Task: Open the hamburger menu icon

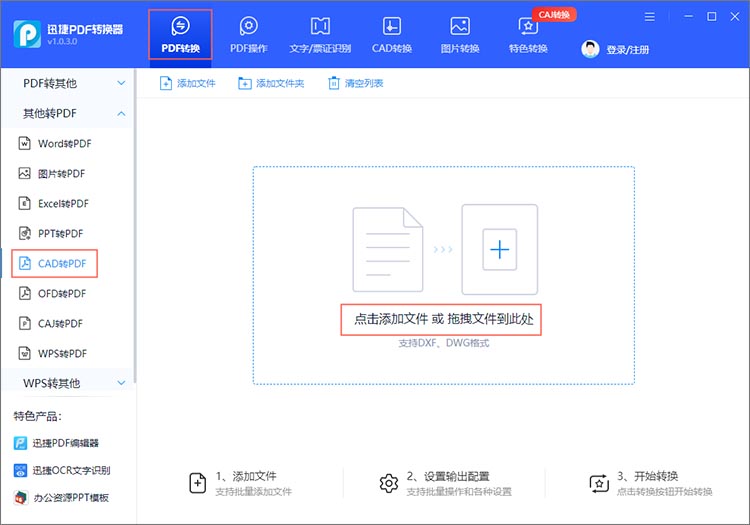Action: click(x=650, y=17)
